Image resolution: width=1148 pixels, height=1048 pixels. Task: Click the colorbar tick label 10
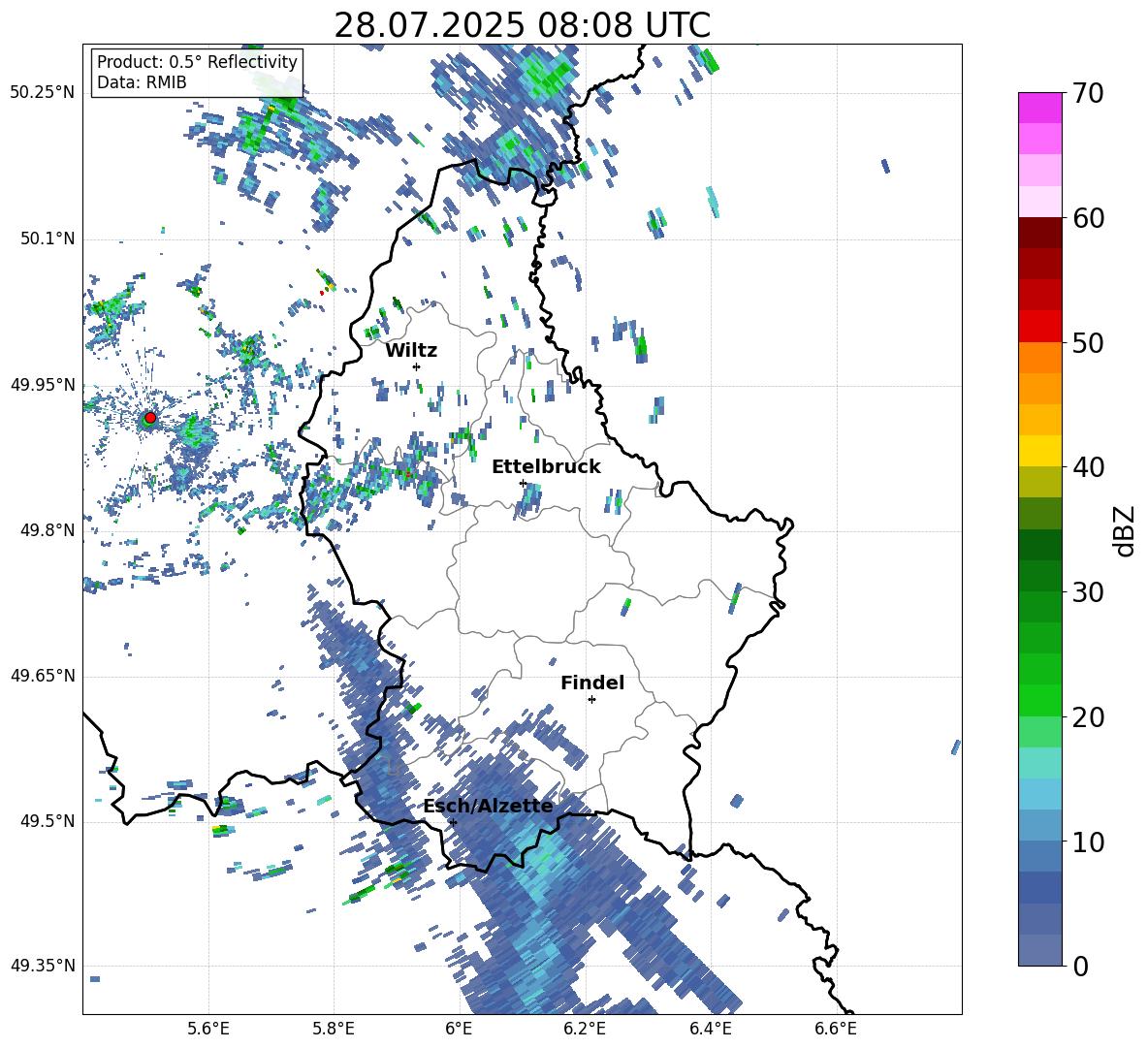pyautogui.click(x=1088, y=842)
